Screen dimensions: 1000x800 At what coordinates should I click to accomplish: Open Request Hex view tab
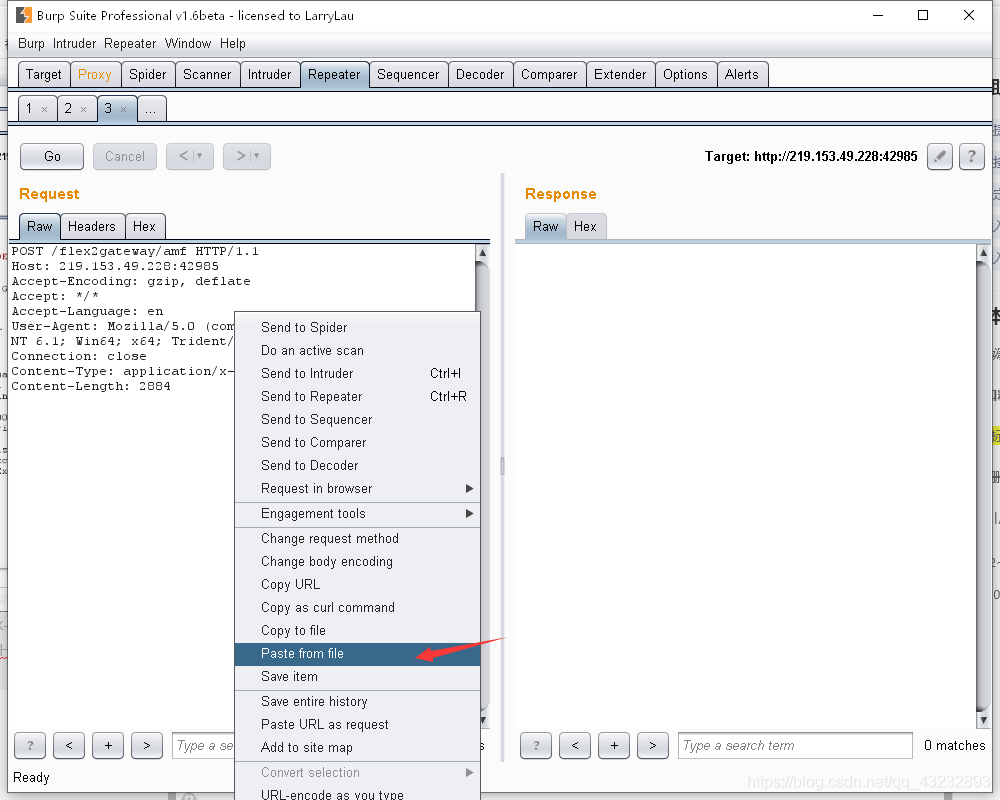(144, 226)
